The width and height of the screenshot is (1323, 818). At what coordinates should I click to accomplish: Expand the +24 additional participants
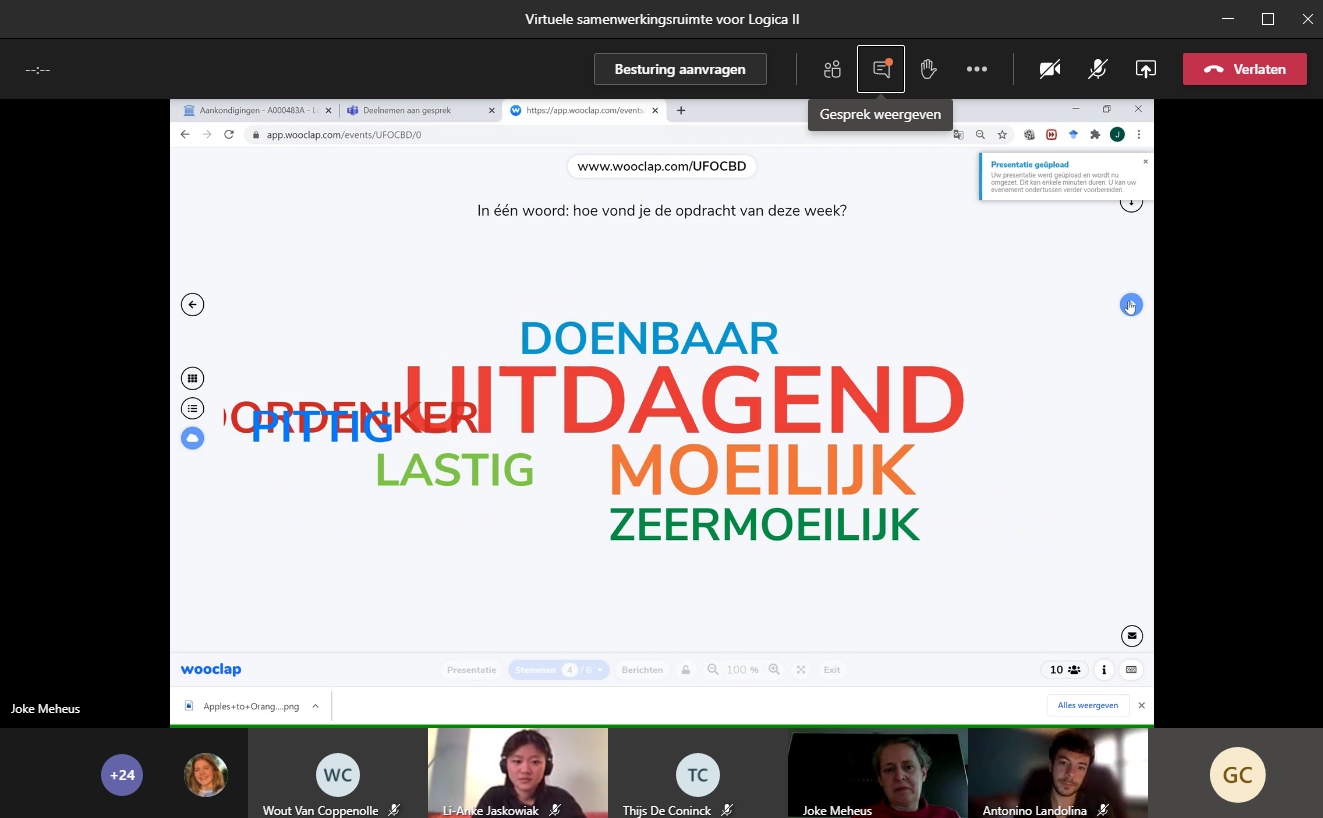(x=122, y=775)
